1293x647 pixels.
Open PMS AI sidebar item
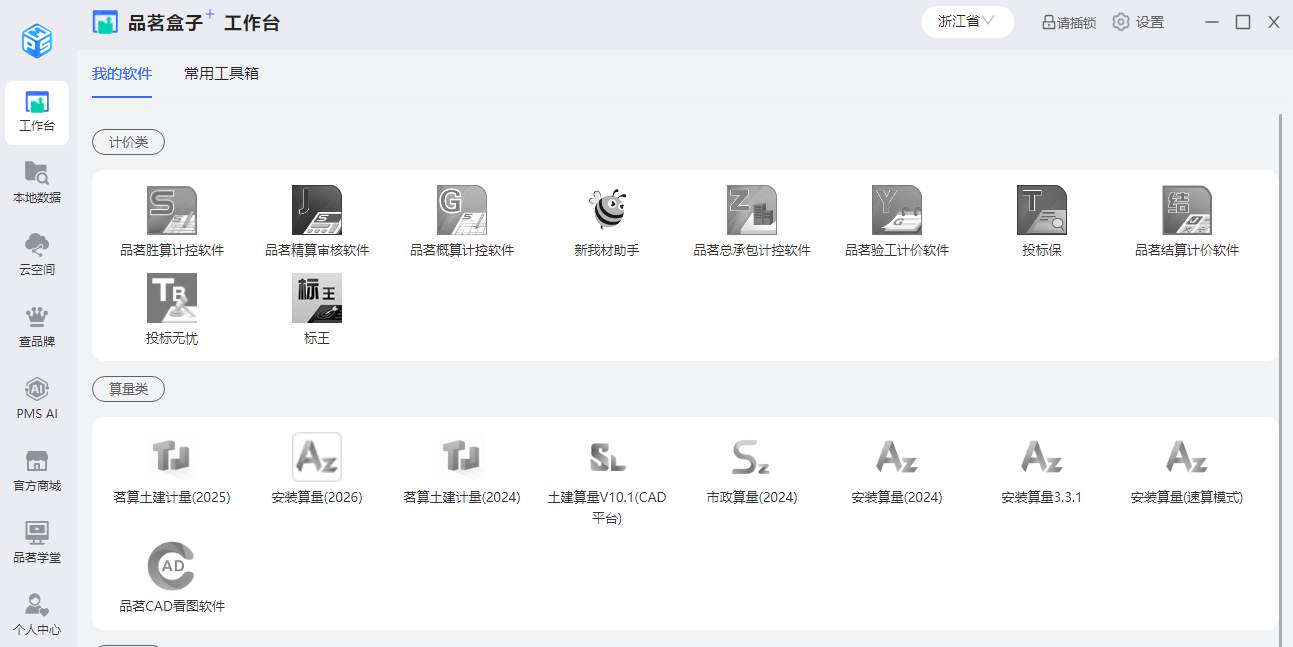tap(37, 398)
